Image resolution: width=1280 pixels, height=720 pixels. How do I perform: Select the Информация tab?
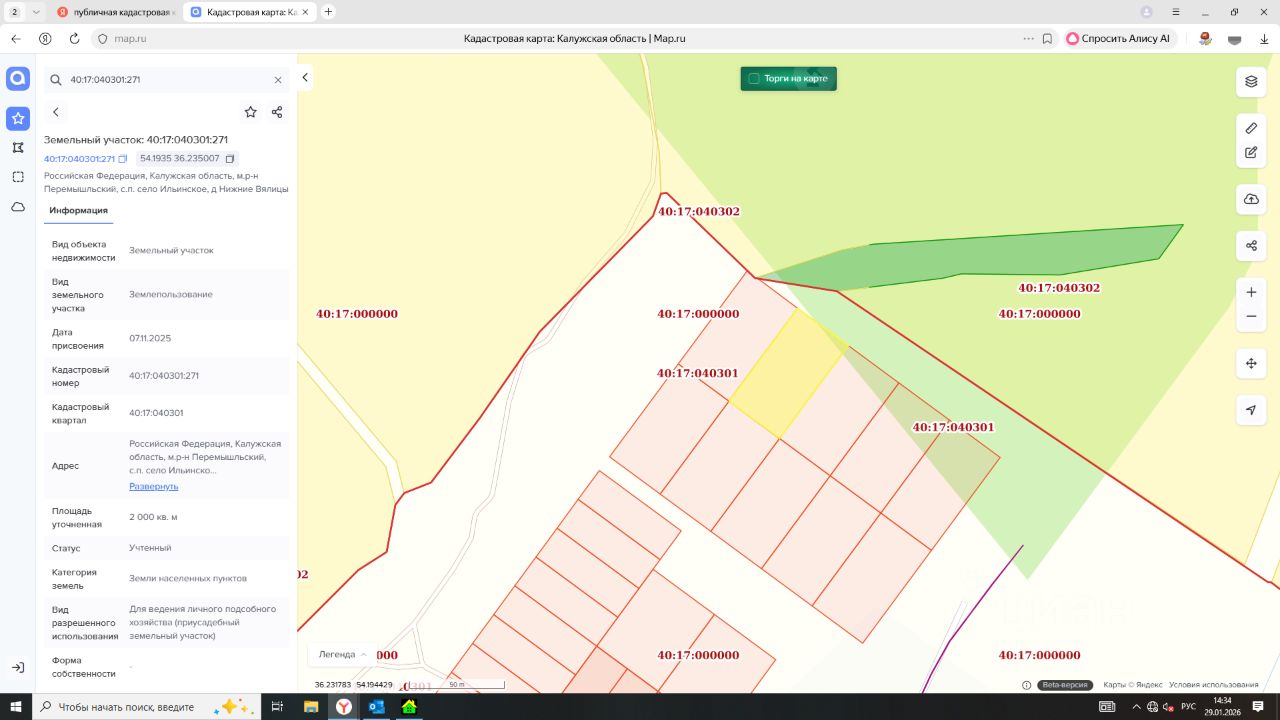78,210
